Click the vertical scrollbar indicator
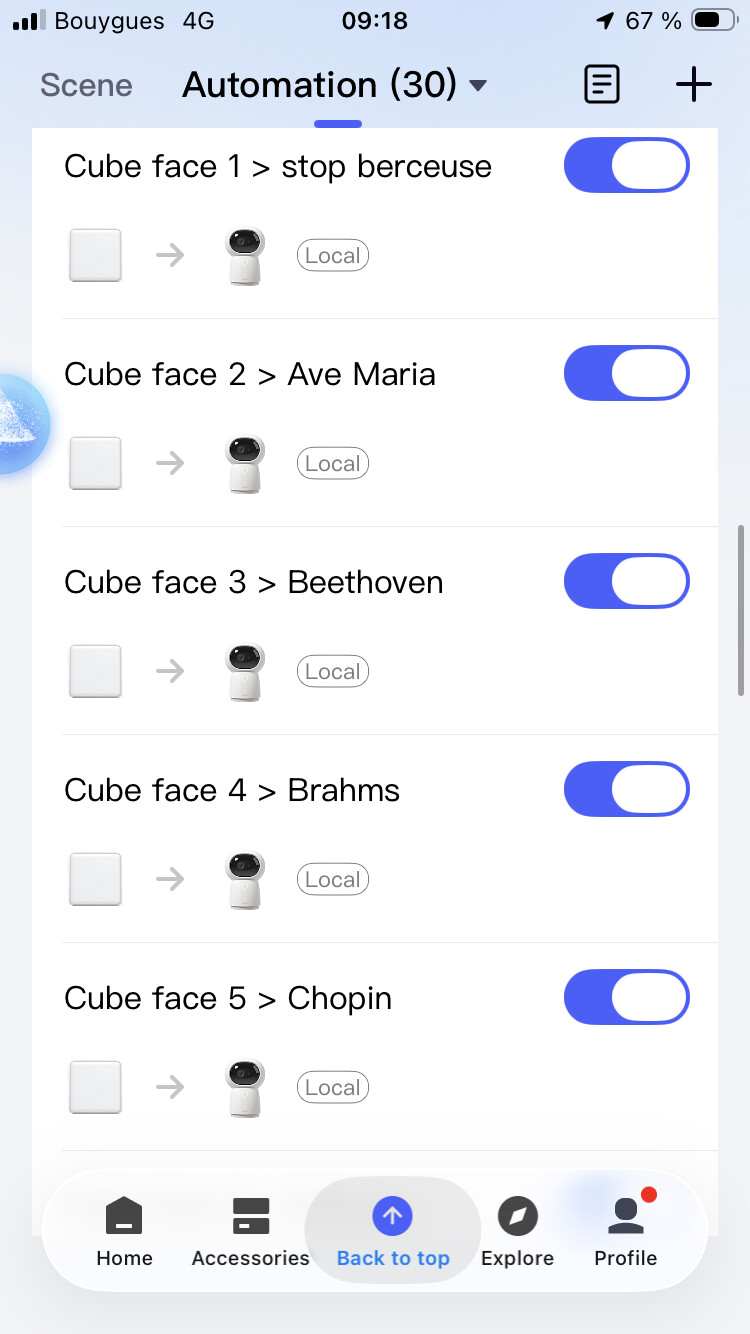Screen dimensions: 750x1334 pos(741,610)
